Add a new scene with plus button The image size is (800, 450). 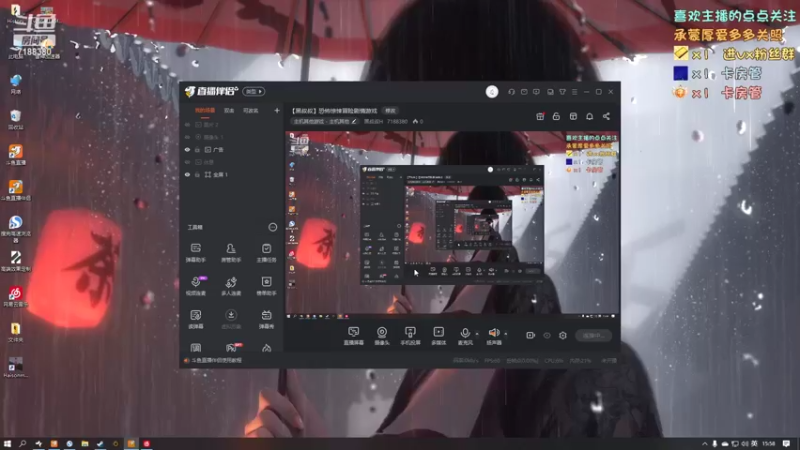click(277, 110)
